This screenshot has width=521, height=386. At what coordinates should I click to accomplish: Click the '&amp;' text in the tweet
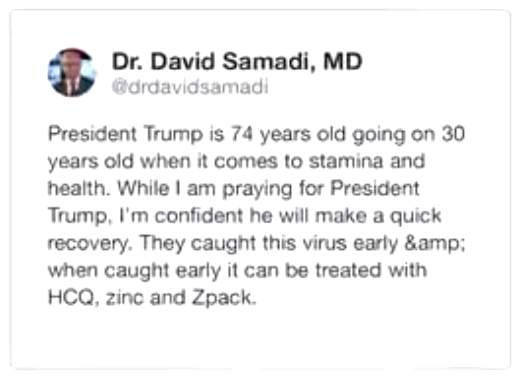(x=434, y=243)
